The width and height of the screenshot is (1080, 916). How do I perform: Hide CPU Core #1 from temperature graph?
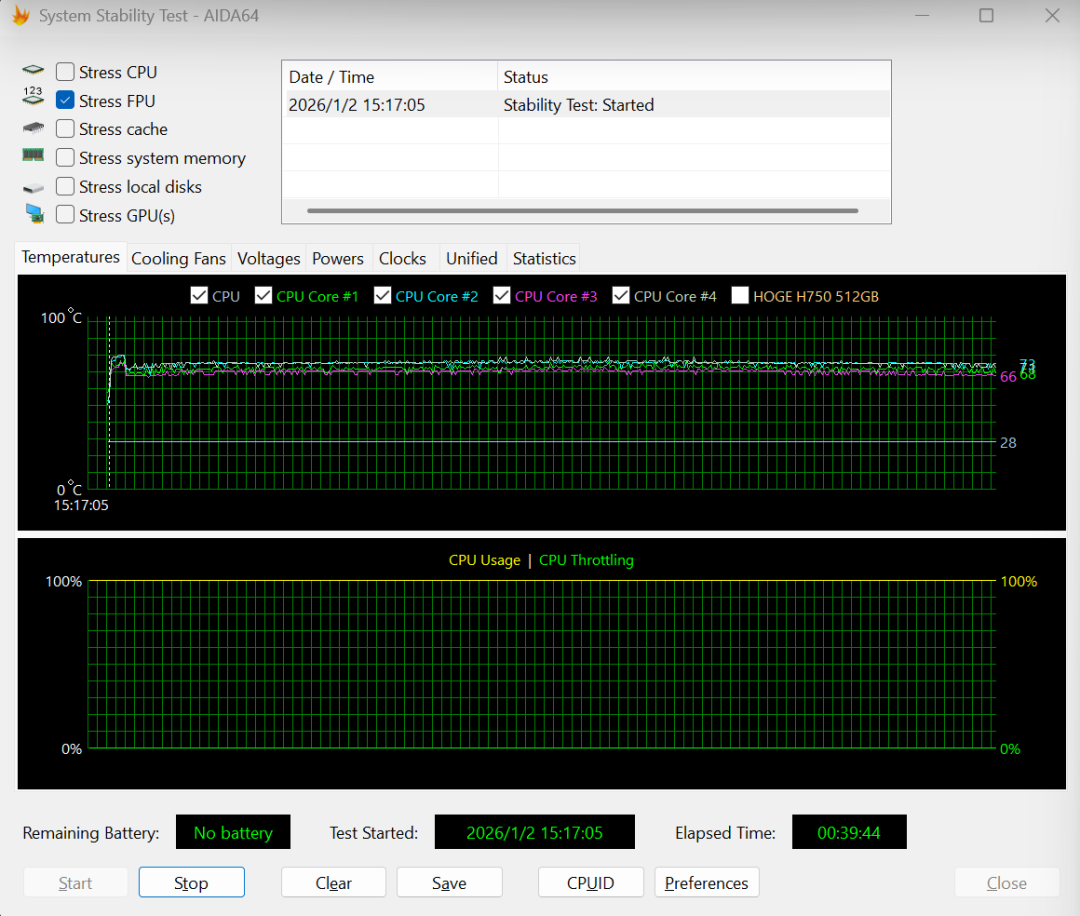264,296
